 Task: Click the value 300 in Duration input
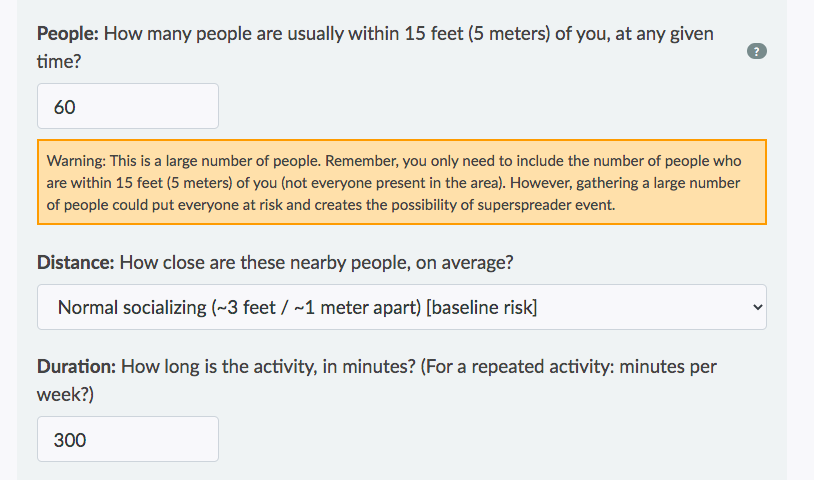click(x=70, y=439)
